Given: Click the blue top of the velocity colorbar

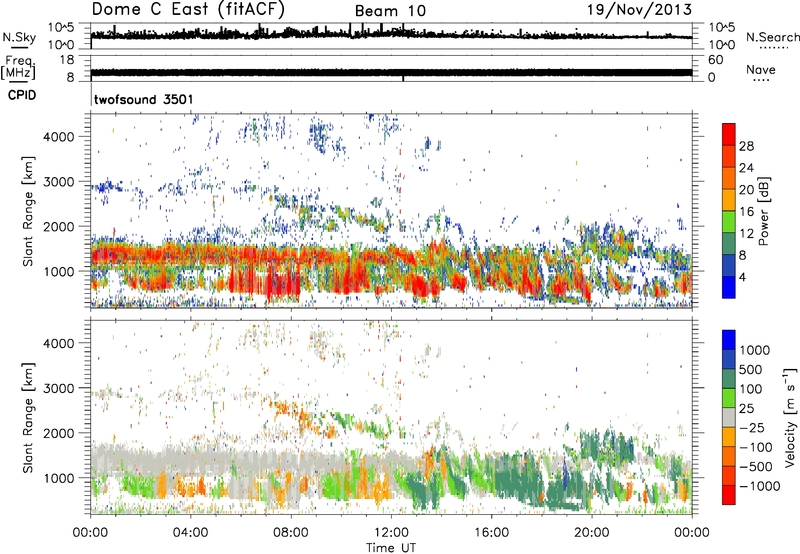Looking at the screenshot, I should pos(729,340).
